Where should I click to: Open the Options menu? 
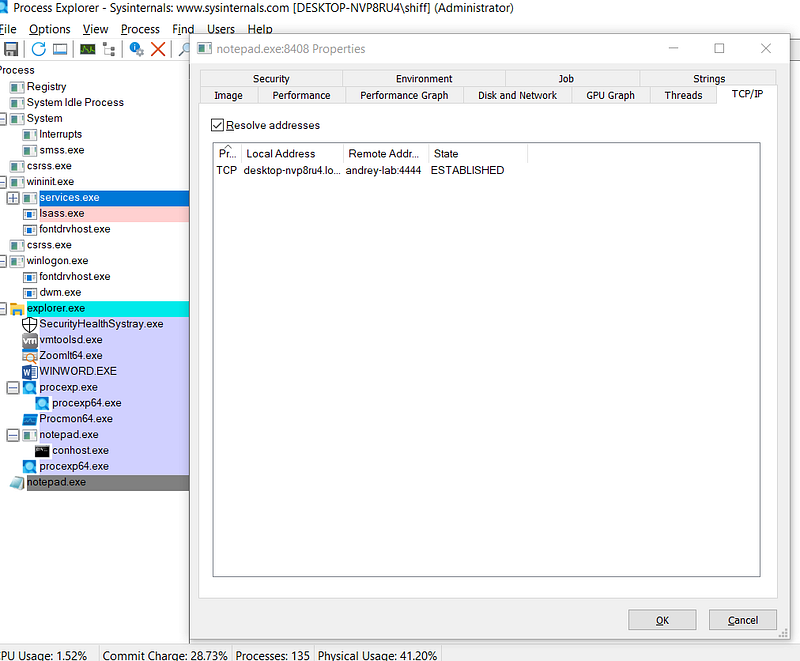pyautogui.click(x=49, y=29)
